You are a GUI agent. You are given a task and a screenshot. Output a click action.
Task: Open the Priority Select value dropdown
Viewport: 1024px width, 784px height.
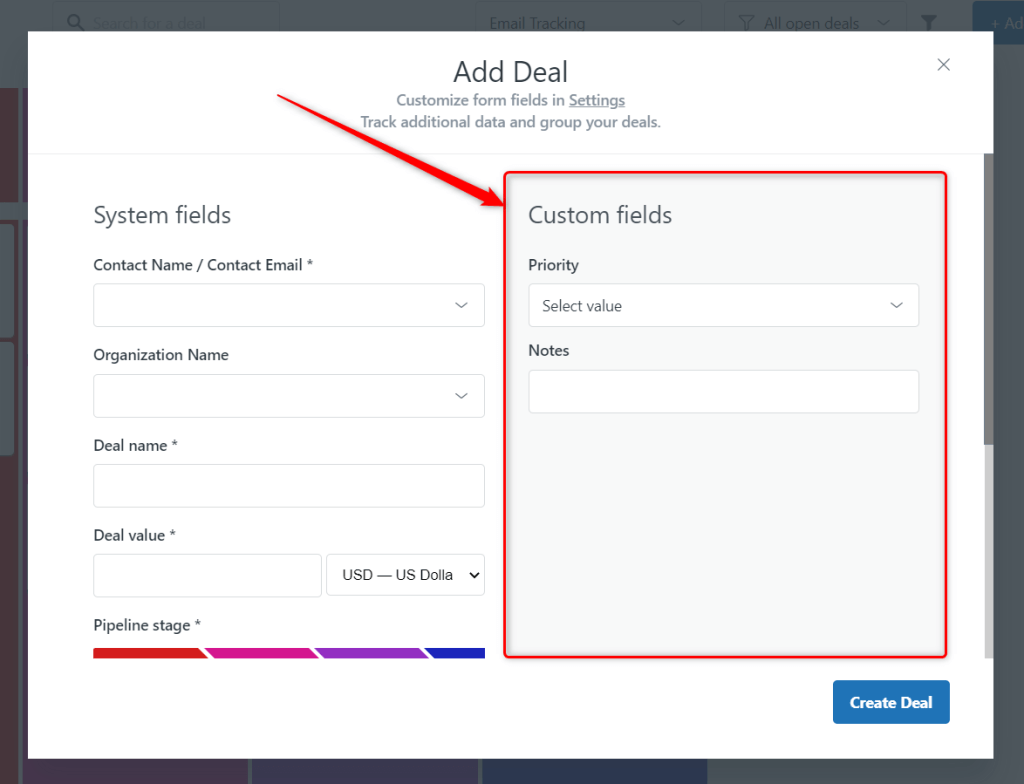(x=723, y=305)
